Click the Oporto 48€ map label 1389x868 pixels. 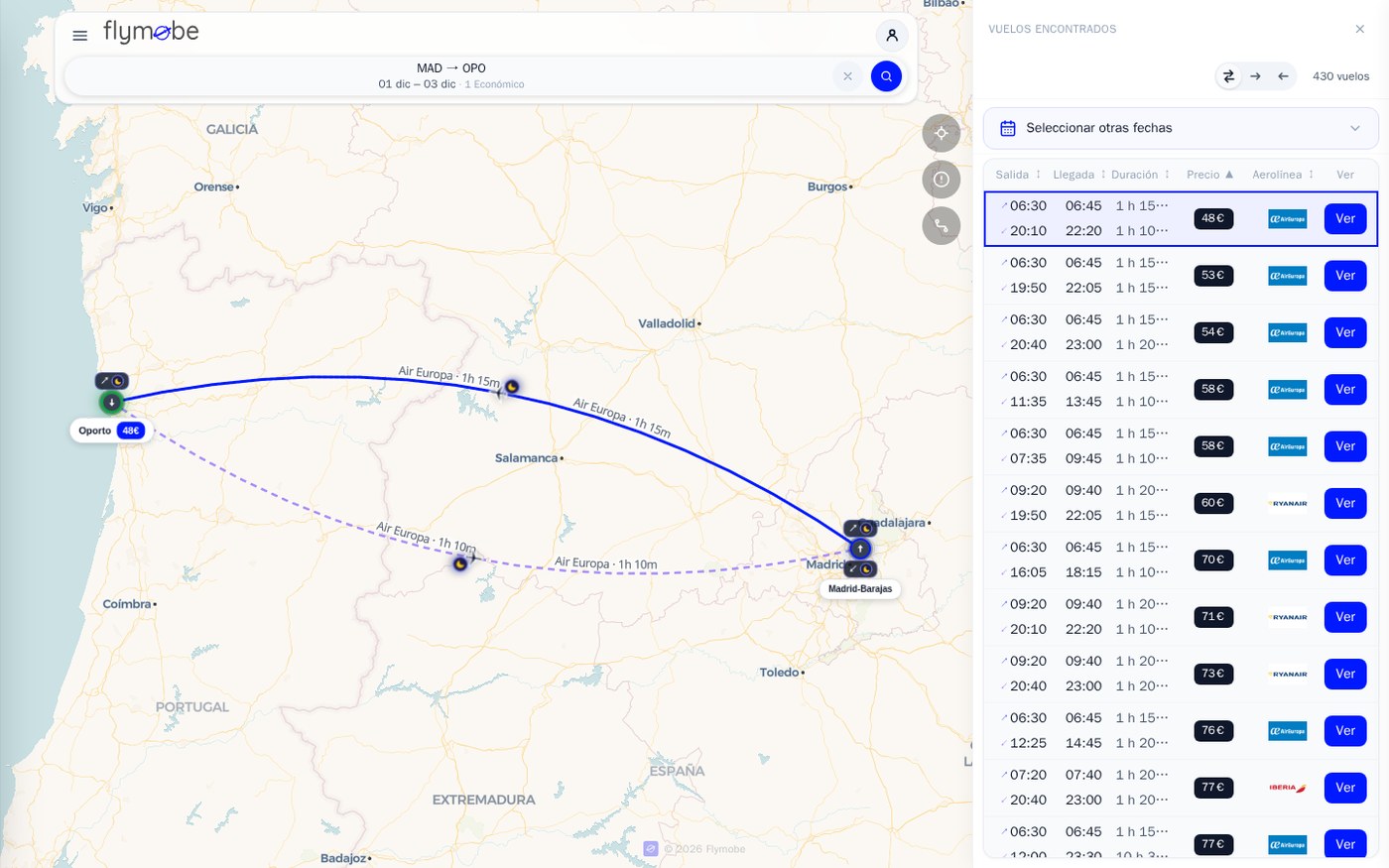point(111,431)
